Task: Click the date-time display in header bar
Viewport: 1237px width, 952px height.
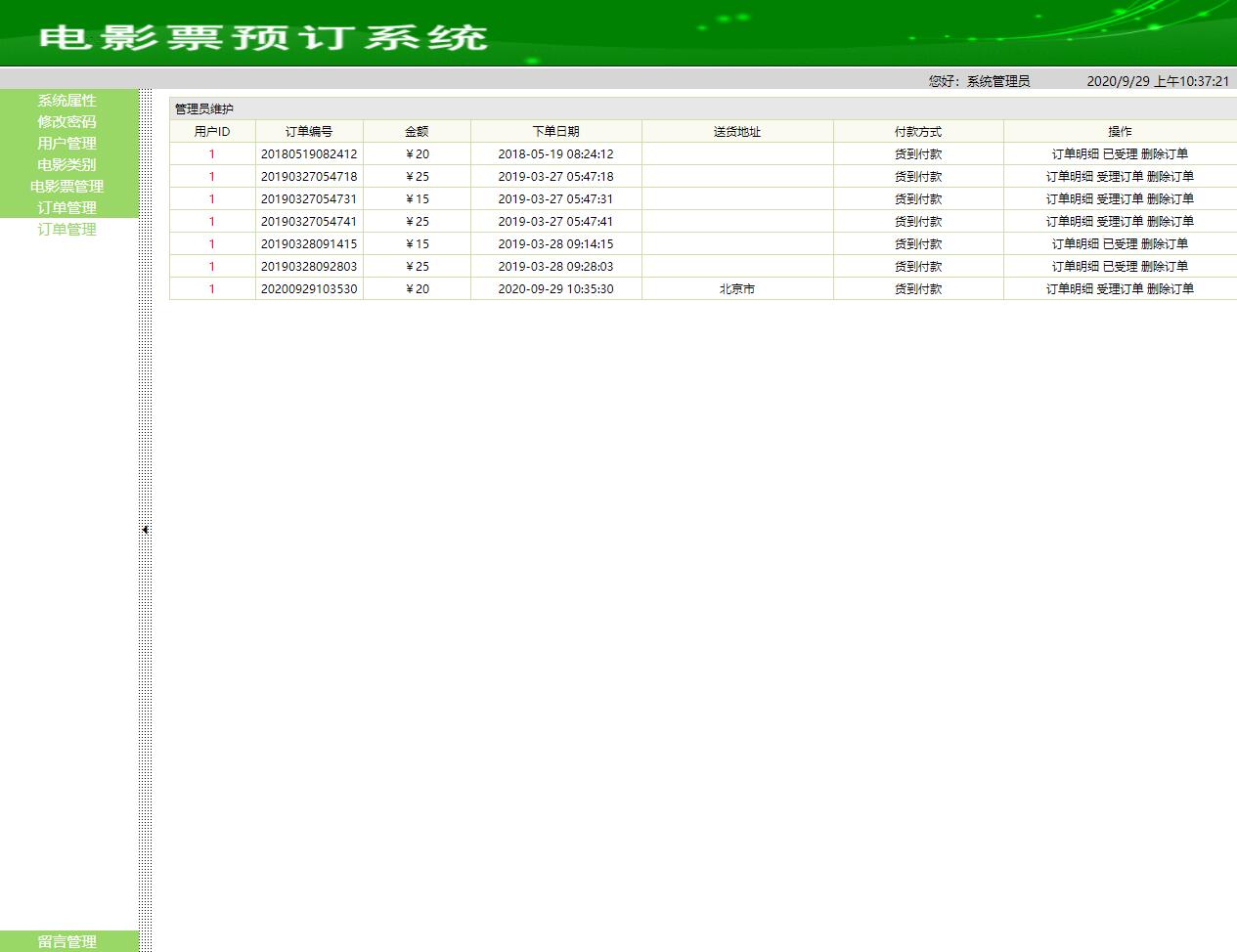Action: click(x=1158, y=81)
